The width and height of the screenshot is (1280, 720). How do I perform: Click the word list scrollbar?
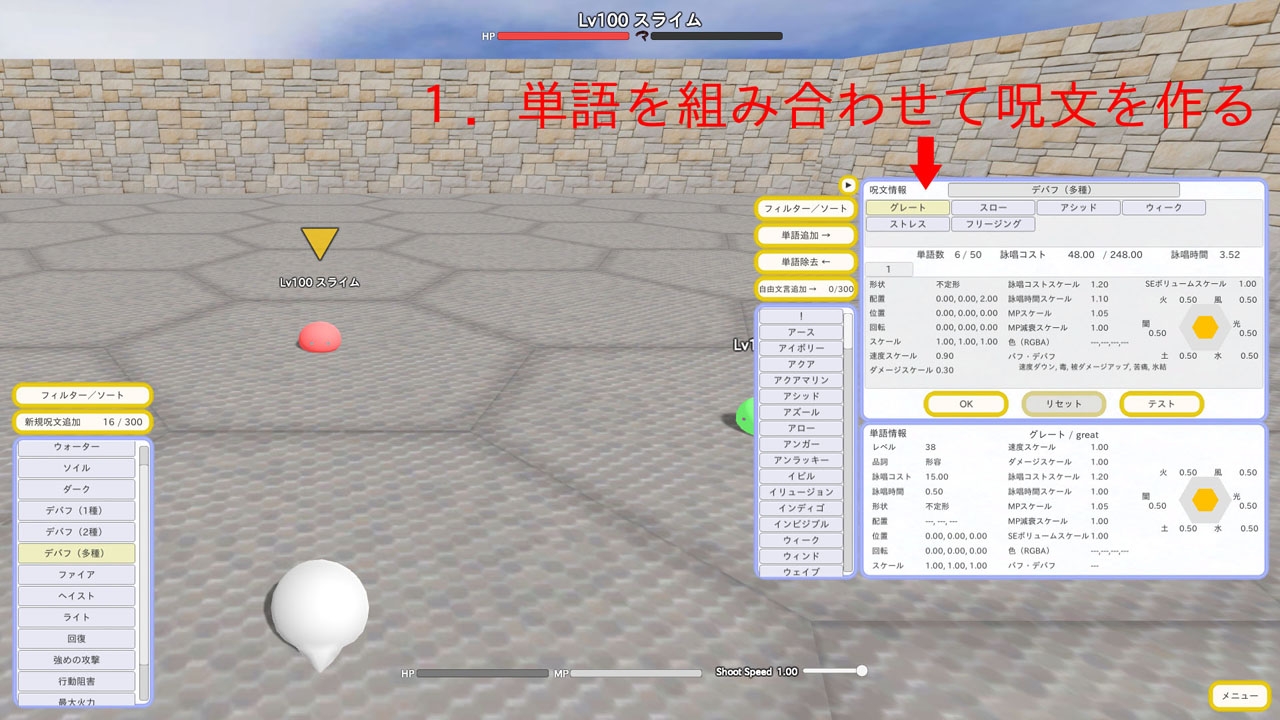click(x=849, y=443)
